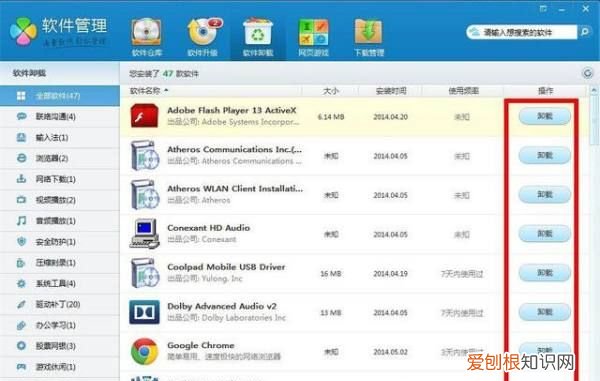The width and height of the screenshot is (600, 381).
Task: Click the refresh list icon
Action: [x=587, y=73]
